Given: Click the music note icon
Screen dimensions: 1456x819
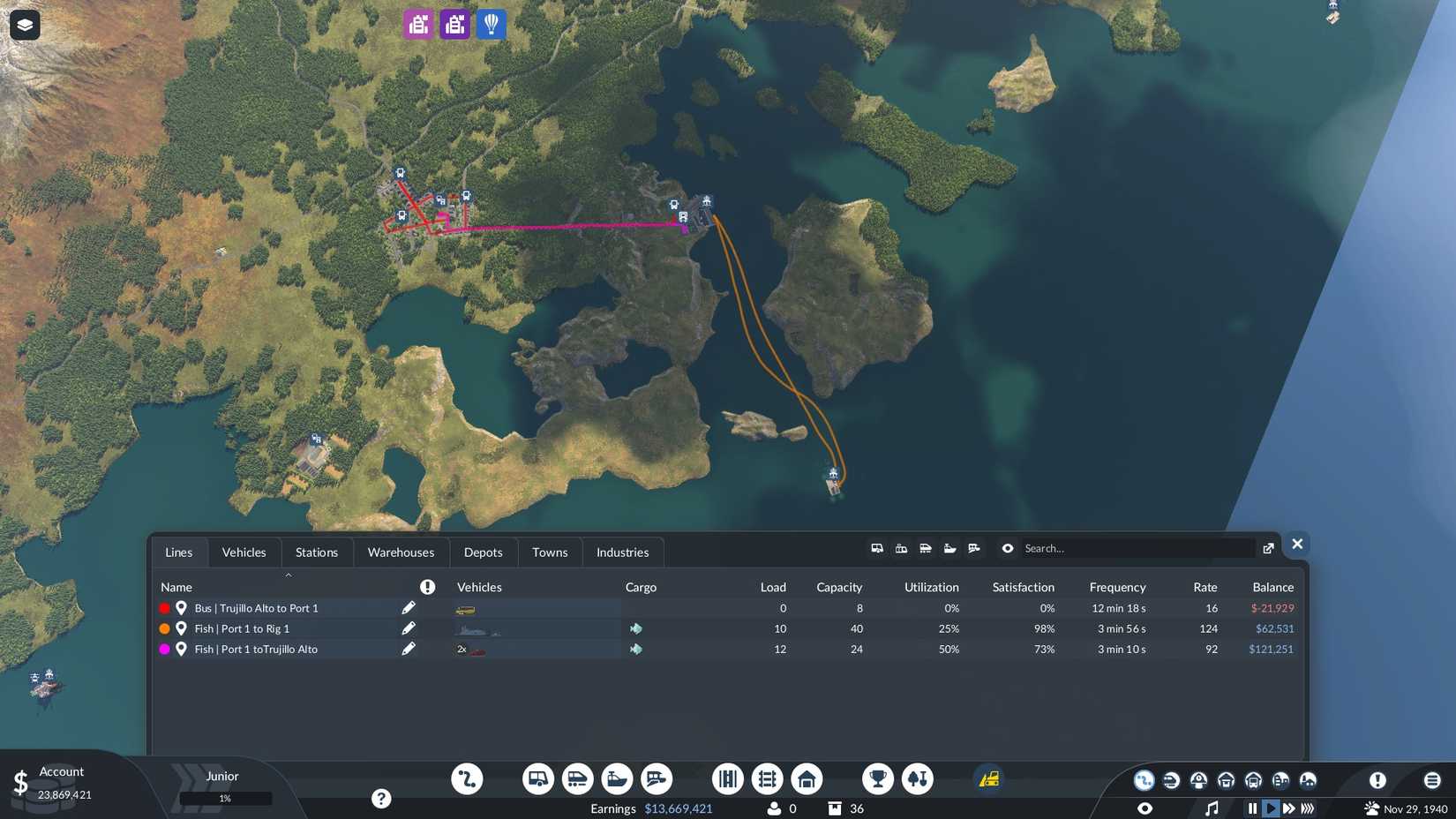Looking at the screenshot, I should [1212, 808].
